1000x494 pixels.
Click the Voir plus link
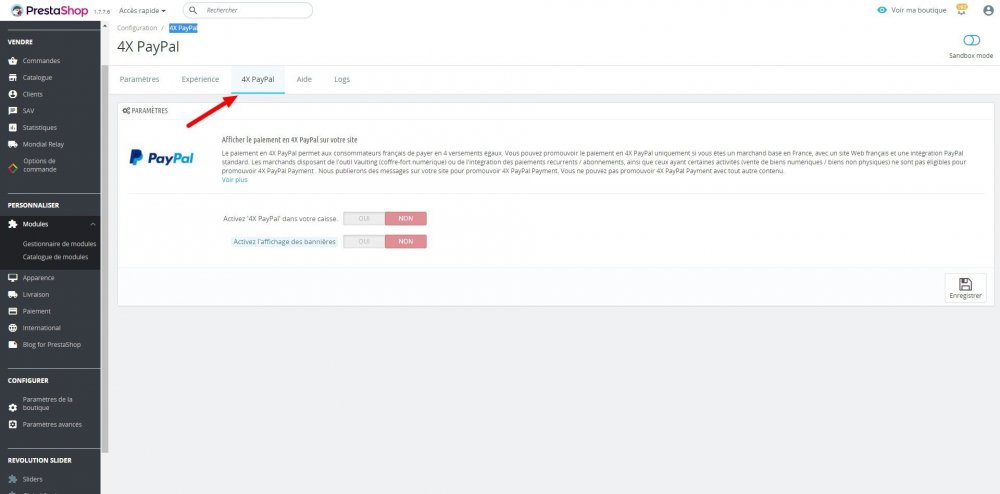point(235,180)
